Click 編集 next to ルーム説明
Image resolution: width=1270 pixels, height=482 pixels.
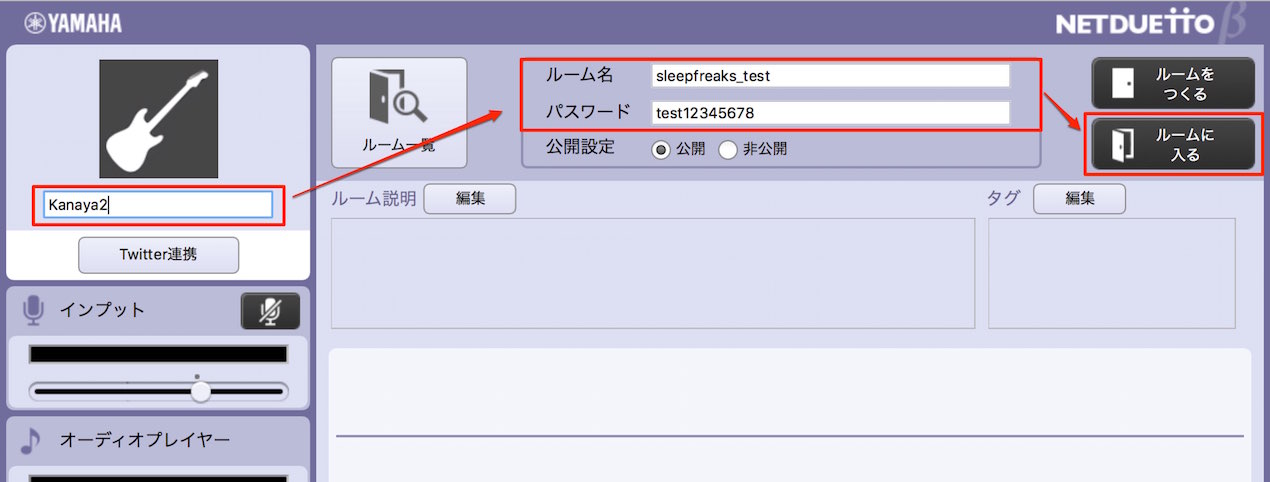[470, 199]
